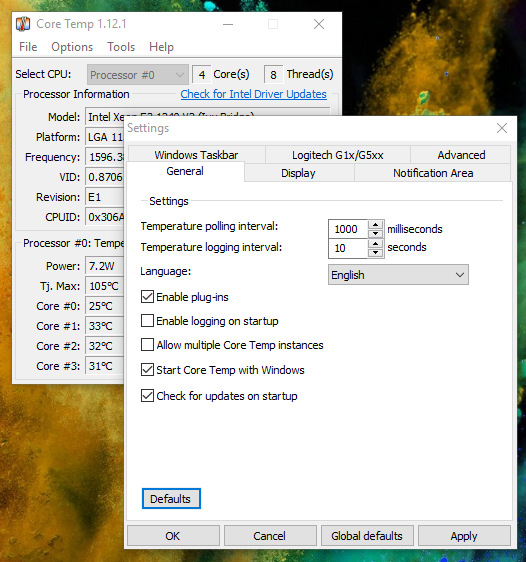Increase the temperature polling interval
526x562 pixels.
[376, 225]
